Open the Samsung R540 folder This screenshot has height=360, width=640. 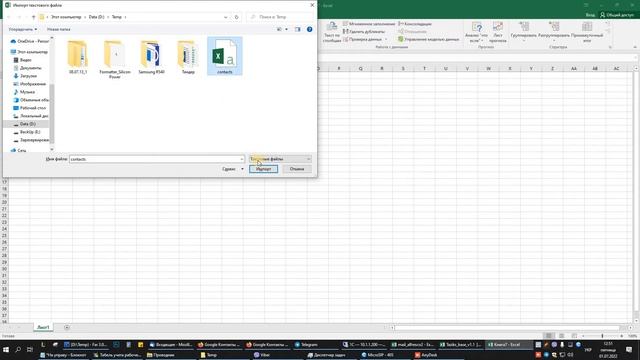click(151, 57)
